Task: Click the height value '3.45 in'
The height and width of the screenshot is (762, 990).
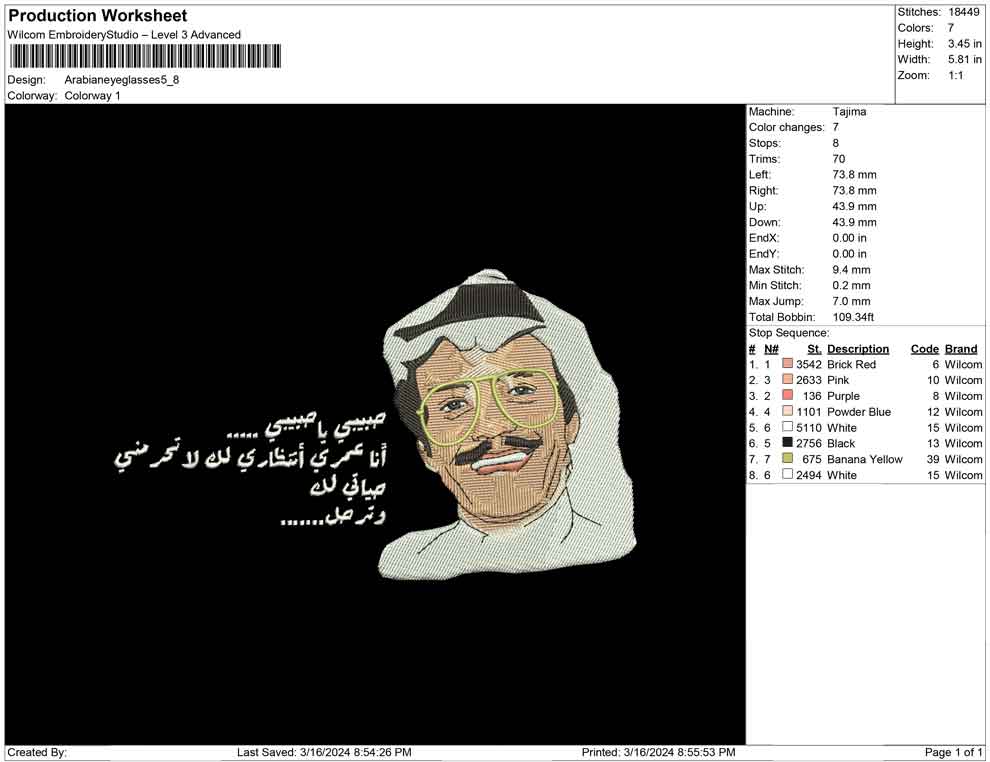Action: coord(965,44)
